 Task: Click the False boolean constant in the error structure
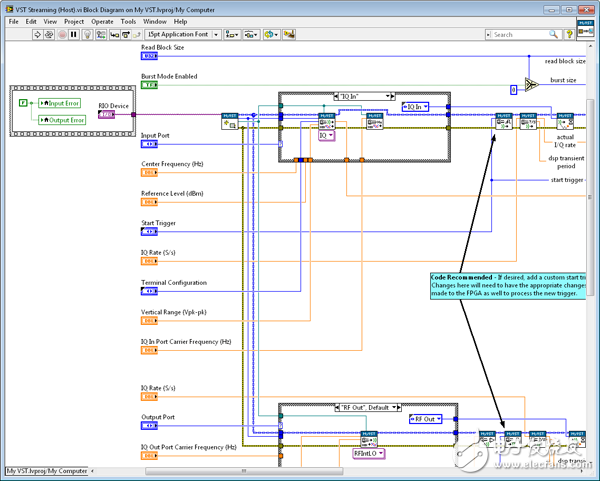[25, 102]
